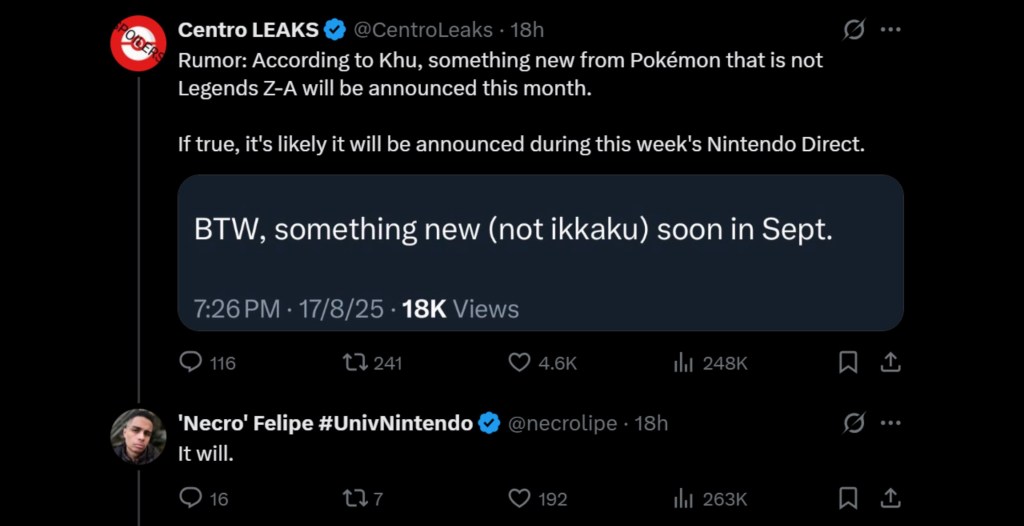Open Grok icon on Centro LEAKS tweet
Image resolution: width=1024 pixels, height=526 pixels.
(x=853, y=30)
